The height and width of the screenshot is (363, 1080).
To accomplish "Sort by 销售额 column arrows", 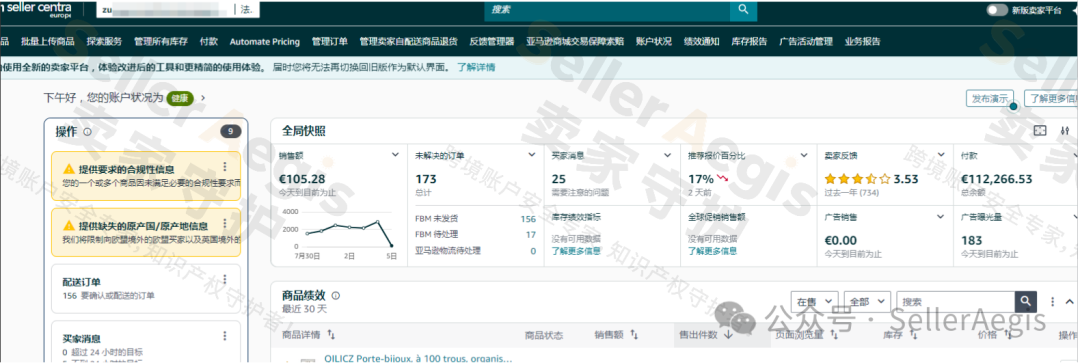I will (x=634, y=335).
